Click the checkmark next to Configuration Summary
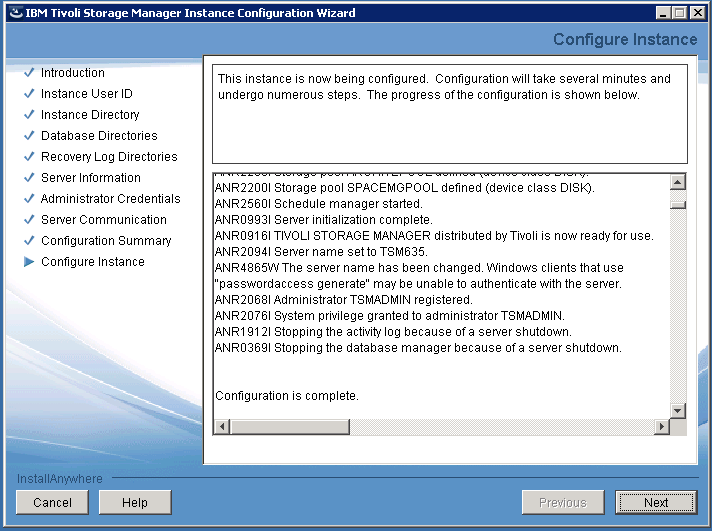This screenshot has height=531, width=712. point(29,240)
